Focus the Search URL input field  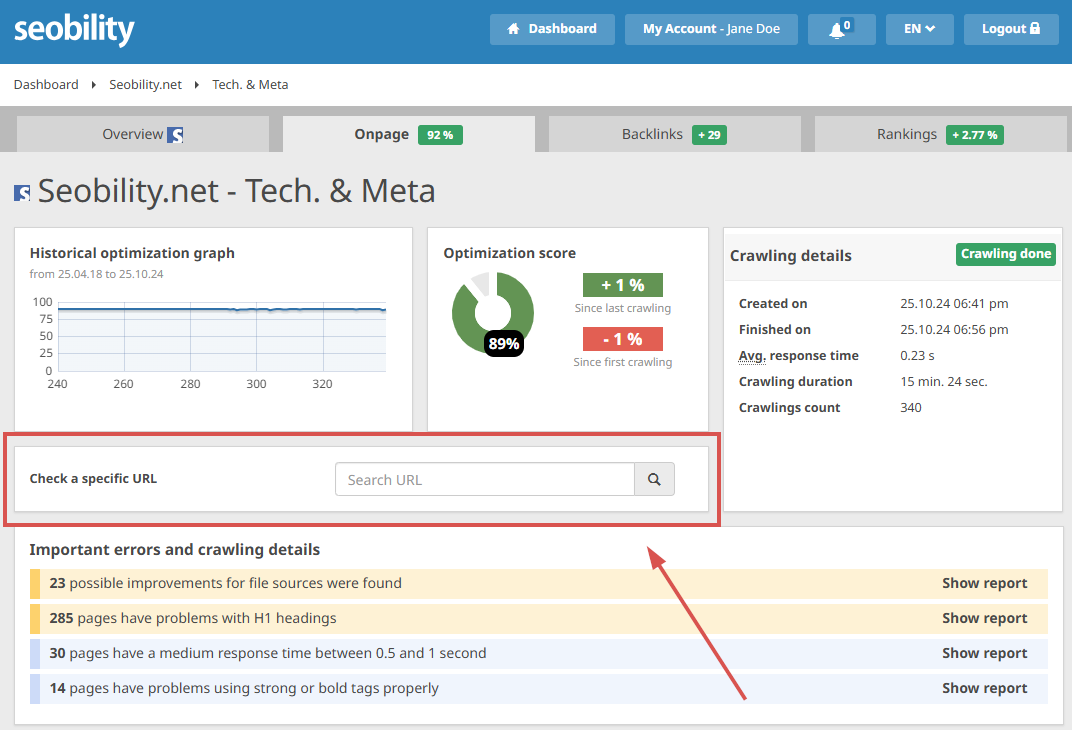tap(485, 479)
